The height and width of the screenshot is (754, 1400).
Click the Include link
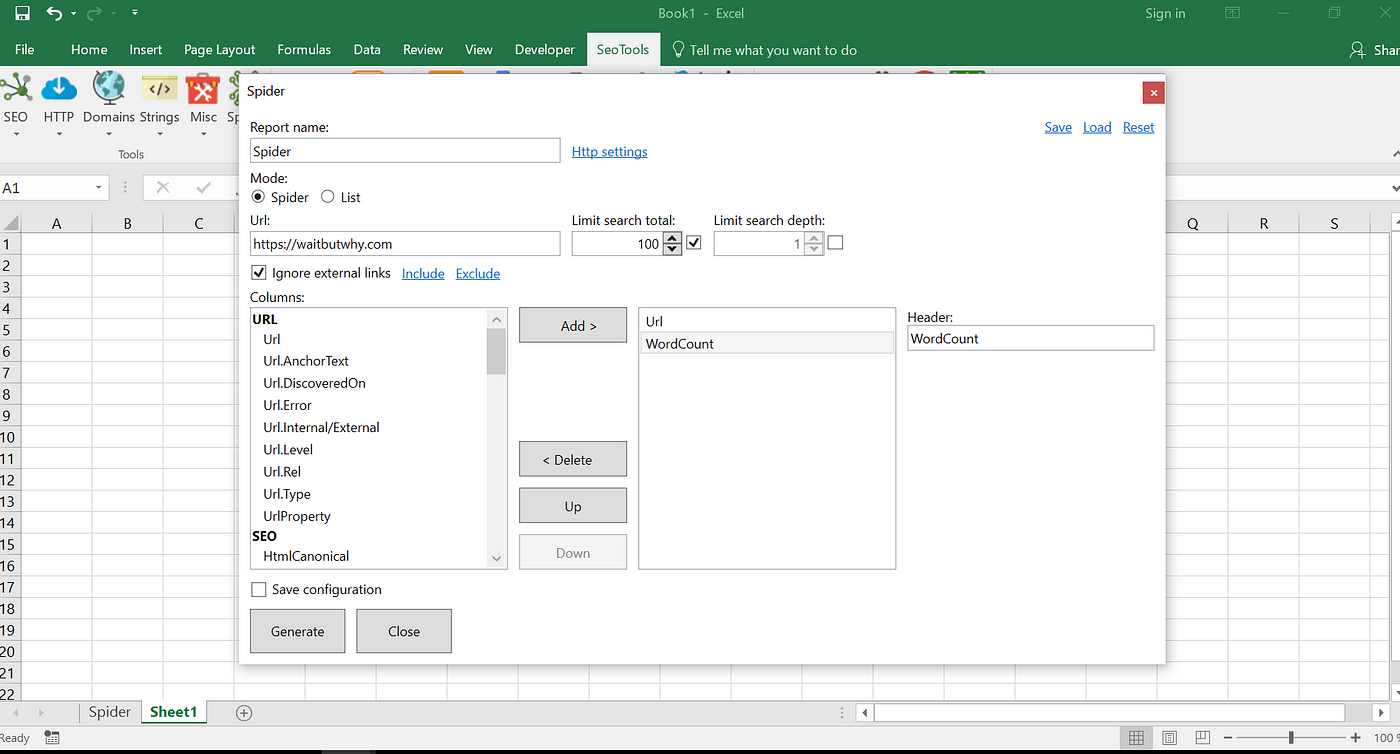tap(423, 273)
